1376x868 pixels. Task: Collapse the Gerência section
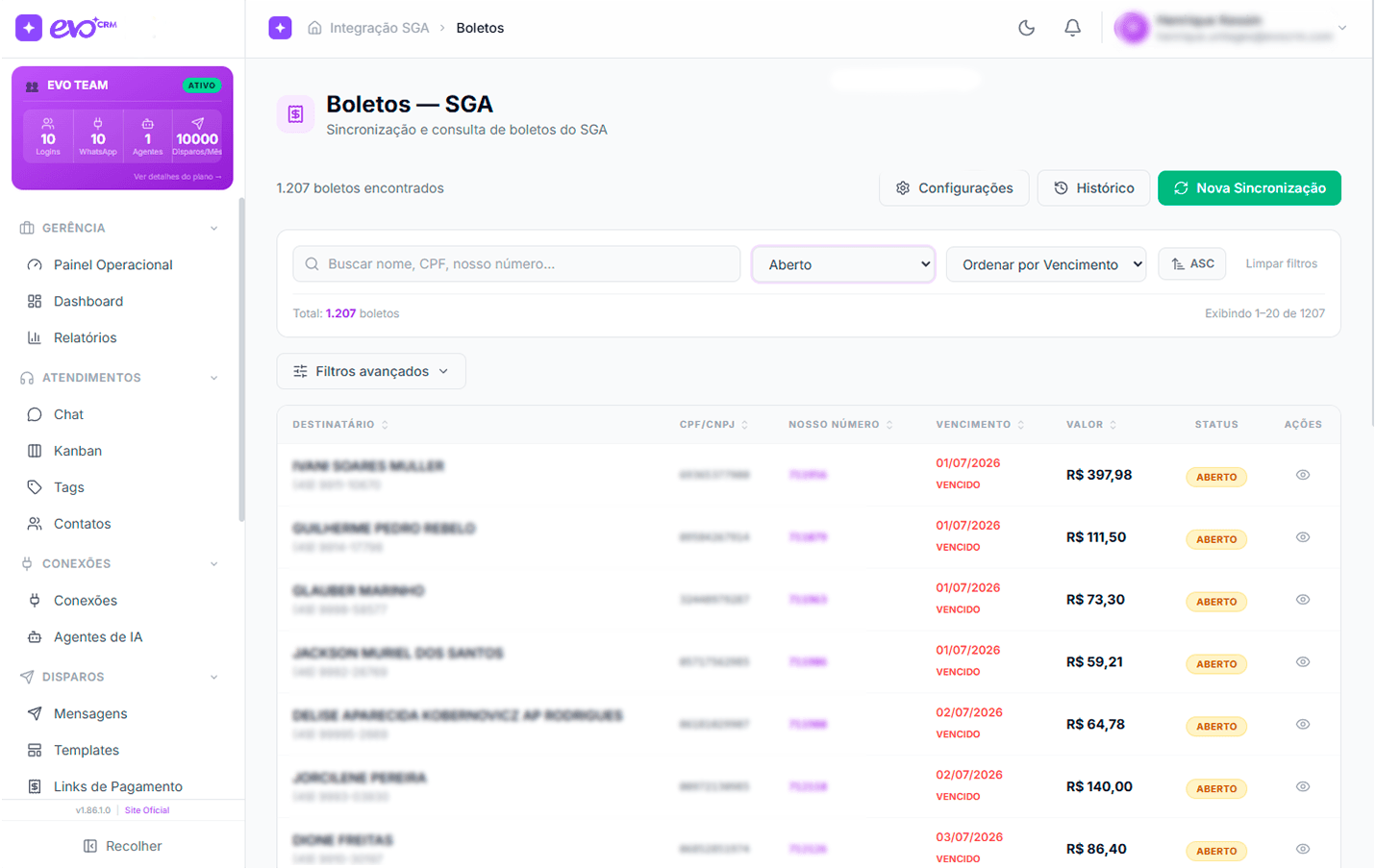213,229
